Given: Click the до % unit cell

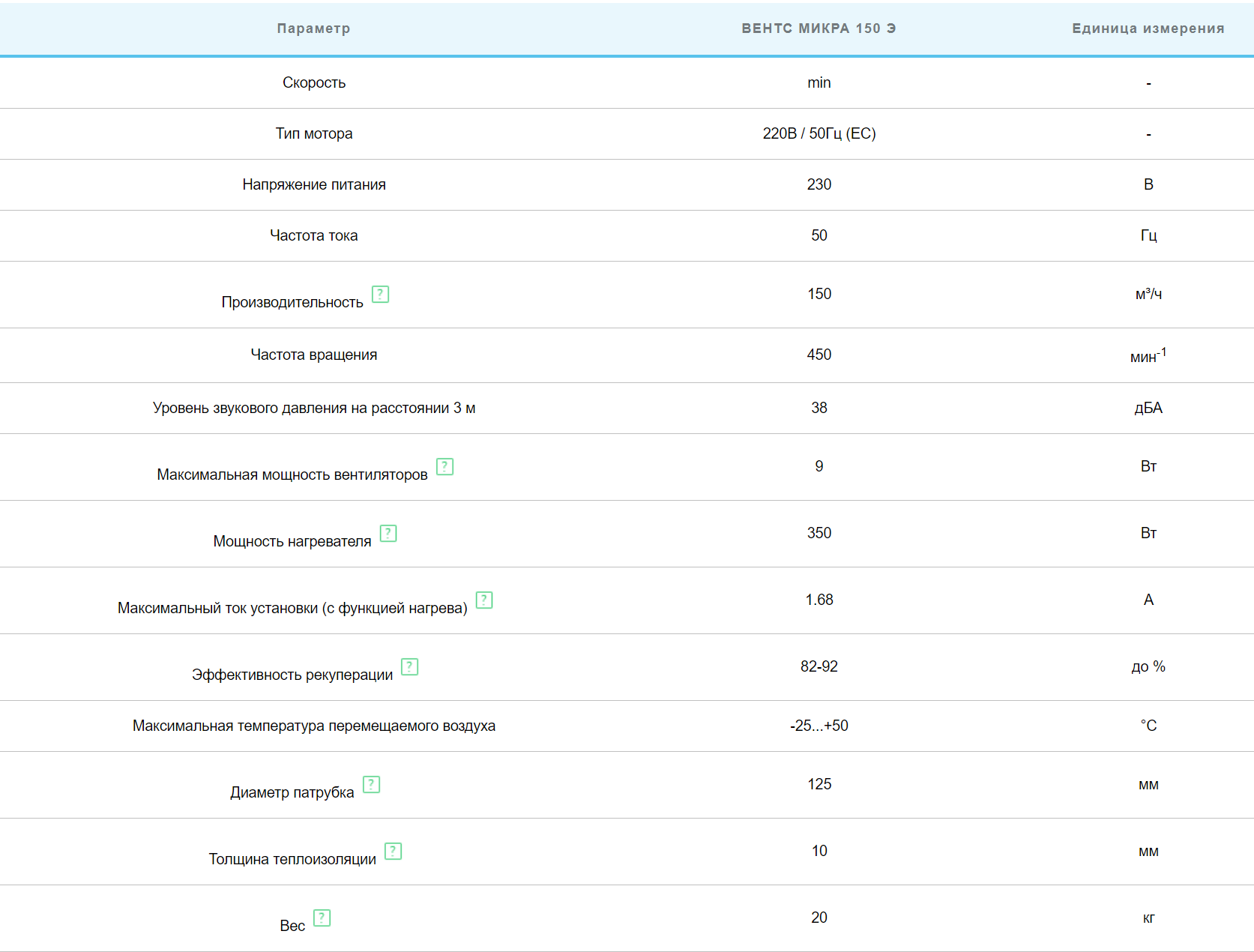Looking at the screenshot, I should [x=1148, y=666].
